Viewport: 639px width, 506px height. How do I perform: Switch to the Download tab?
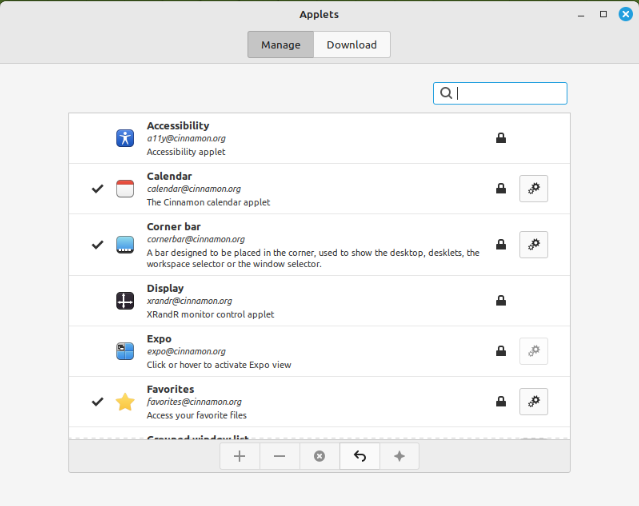point(352,44)
